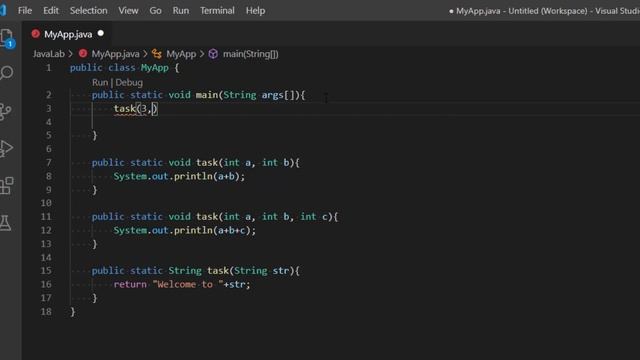Click line number 7 in the gutter
This screenshot has width=640, height=360.
pos(49,162)
